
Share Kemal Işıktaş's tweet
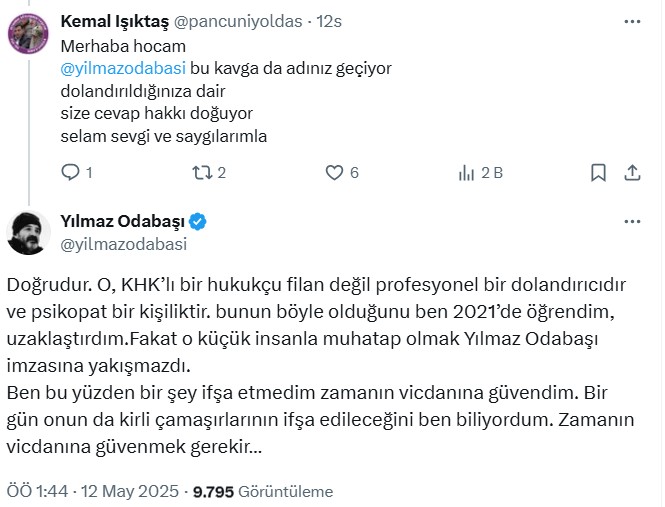click(632, 173)
